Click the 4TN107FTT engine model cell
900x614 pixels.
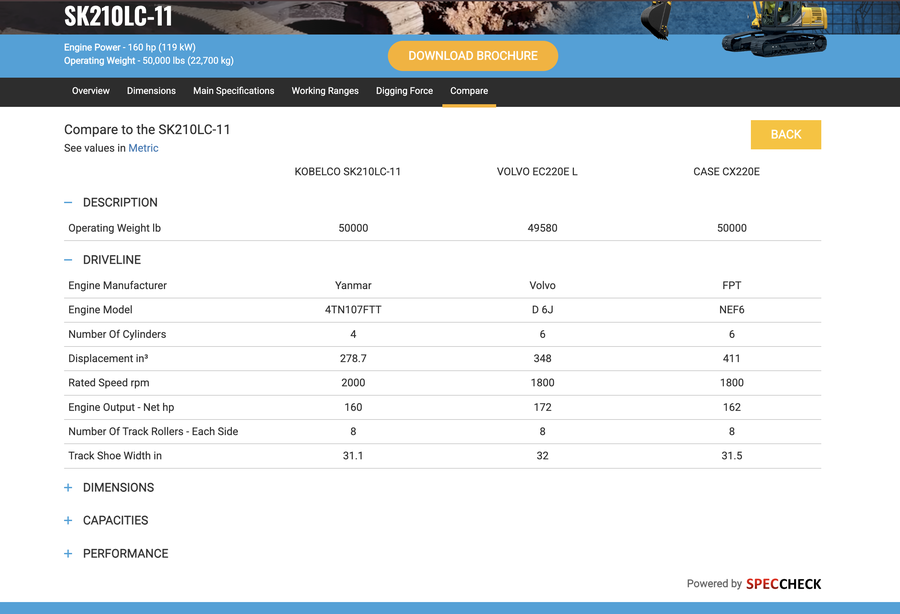tap(353, 309)
